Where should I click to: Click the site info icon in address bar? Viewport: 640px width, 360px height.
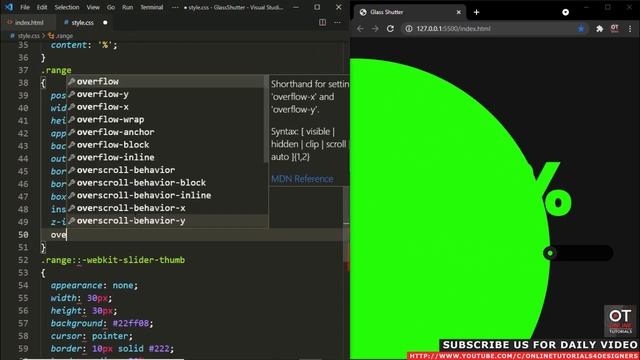[x=409, y=29]
